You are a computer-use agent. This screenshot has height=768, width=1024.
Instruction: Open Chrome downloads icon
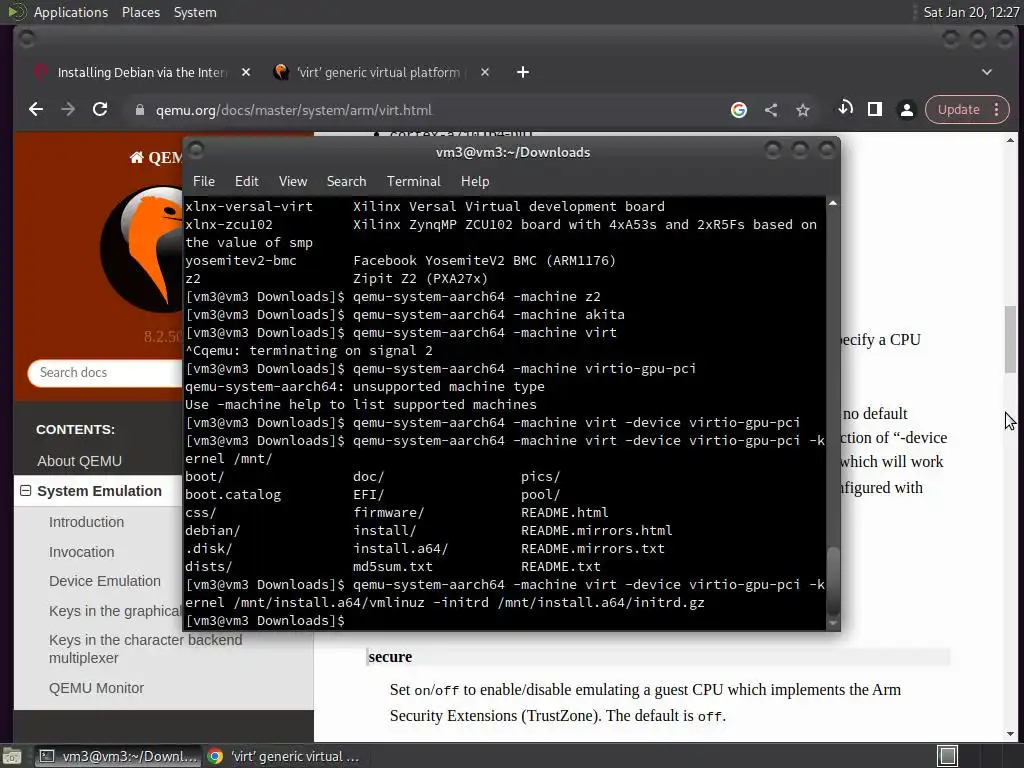(845, 109)
